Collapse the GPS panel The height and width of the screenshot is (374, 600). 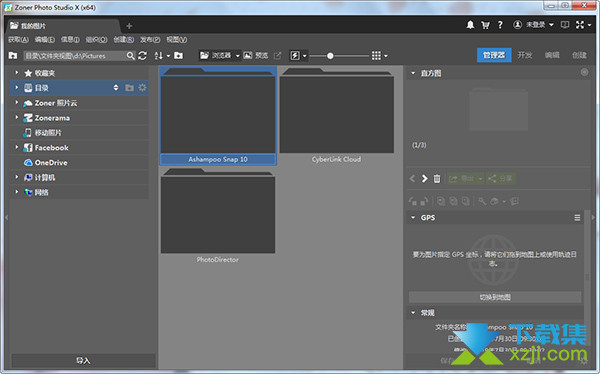pos(413,217)
